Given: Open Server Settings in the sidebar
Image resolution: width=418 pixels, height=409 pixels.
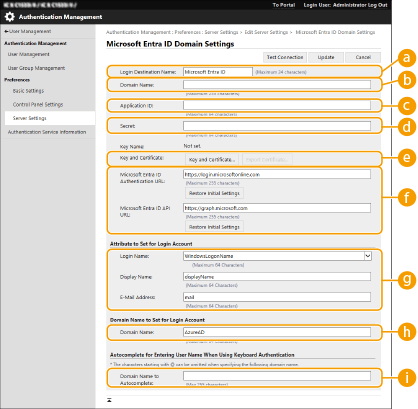Looking at the screenshot, I should [x=30, y=118].
